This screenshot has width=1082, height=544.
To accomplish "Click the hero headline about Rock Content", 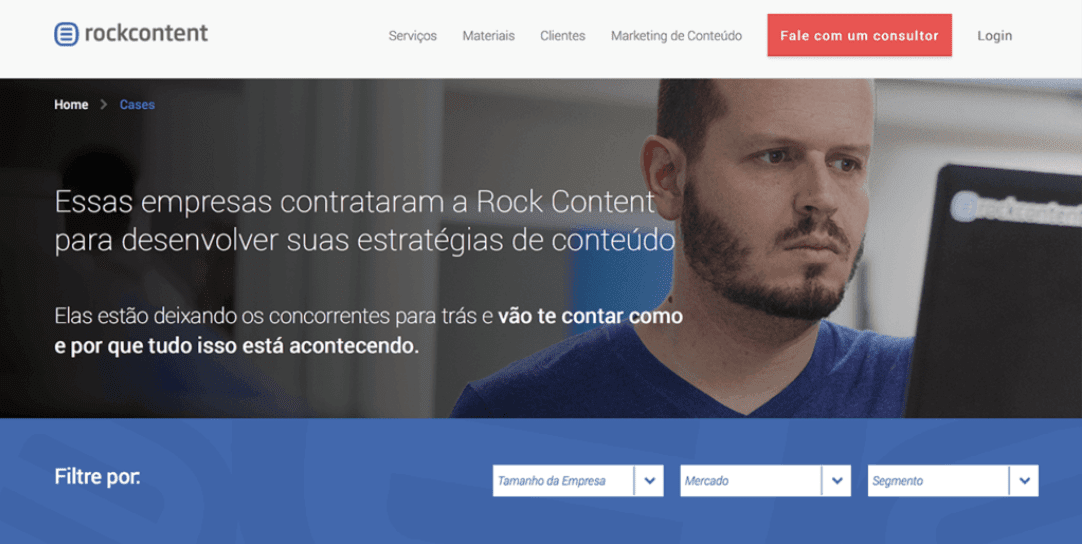I will click(x=364, y=221).
